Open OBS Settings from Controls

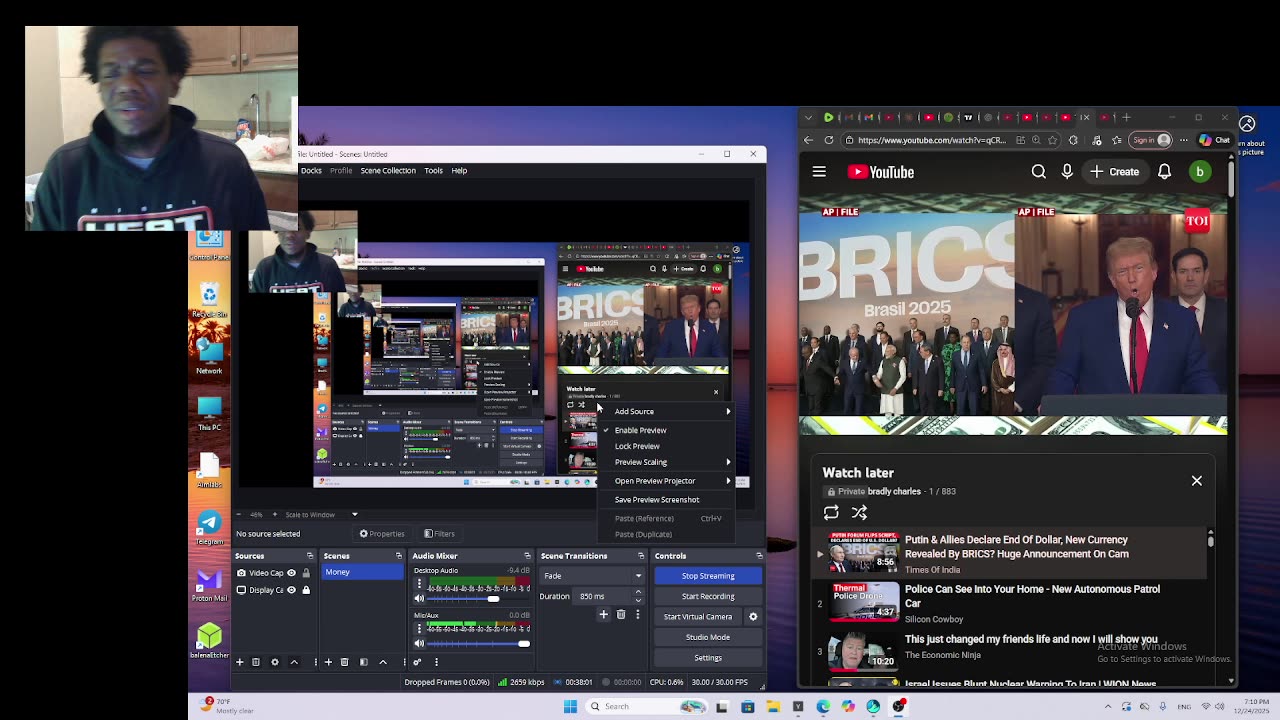(x=708, y=658)
